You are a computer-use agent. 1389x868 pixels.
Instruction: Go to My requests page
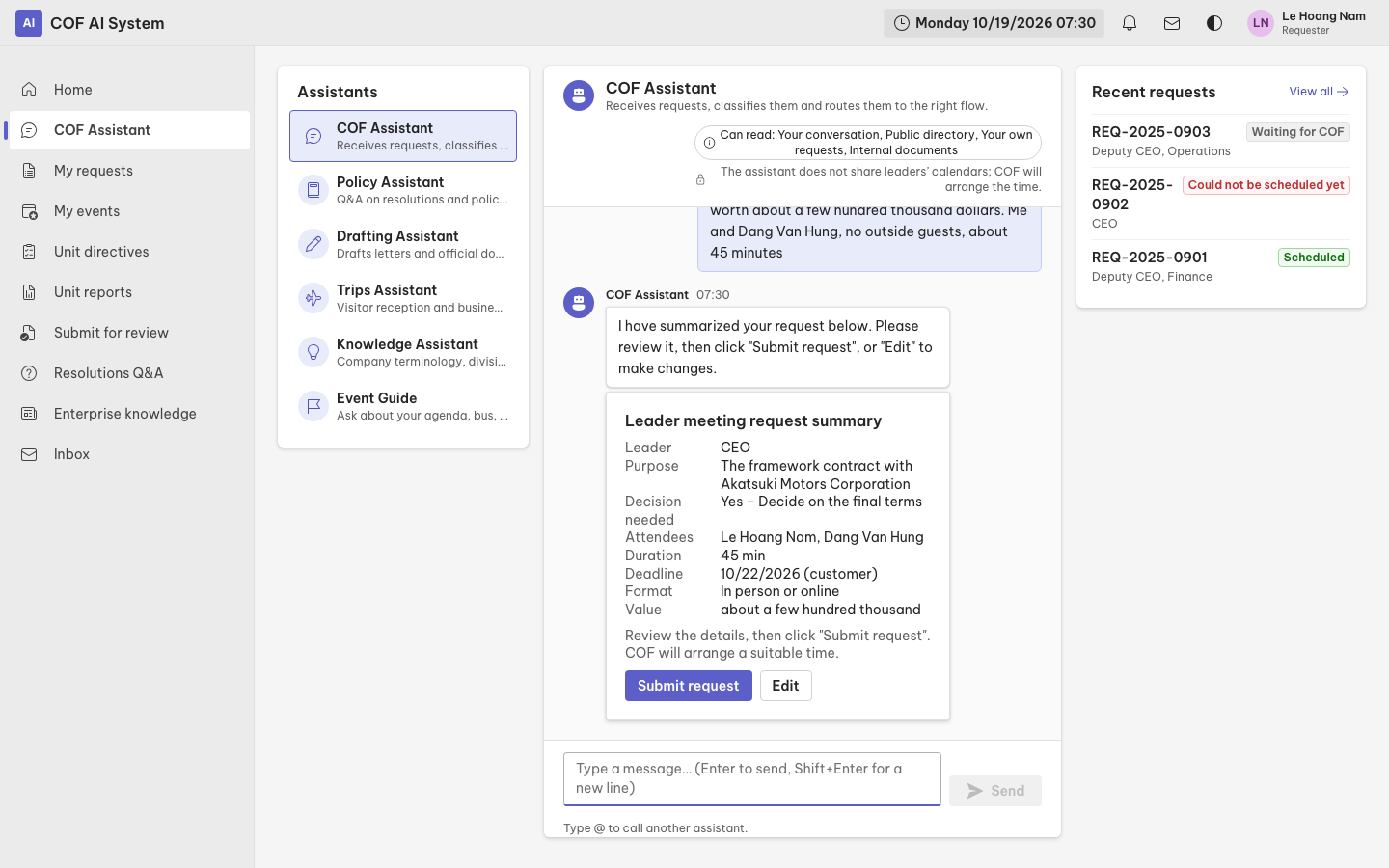click(x=129, y=171)
